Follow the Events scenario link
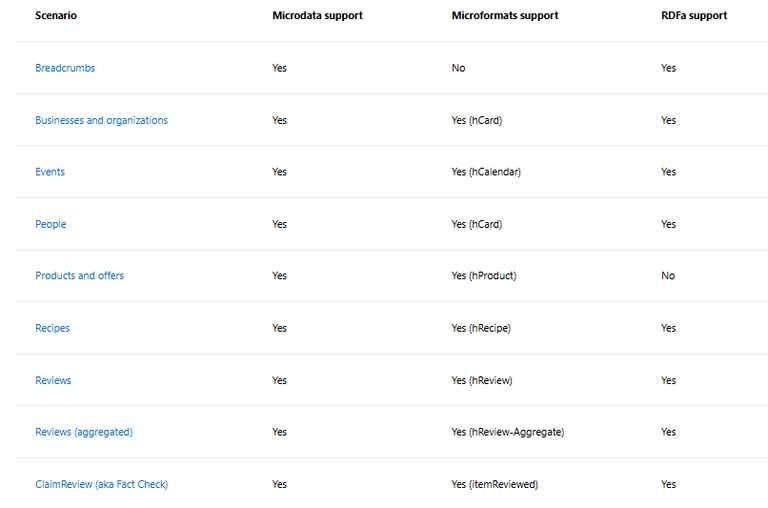The image size is (768, 508). pos(50,172)
